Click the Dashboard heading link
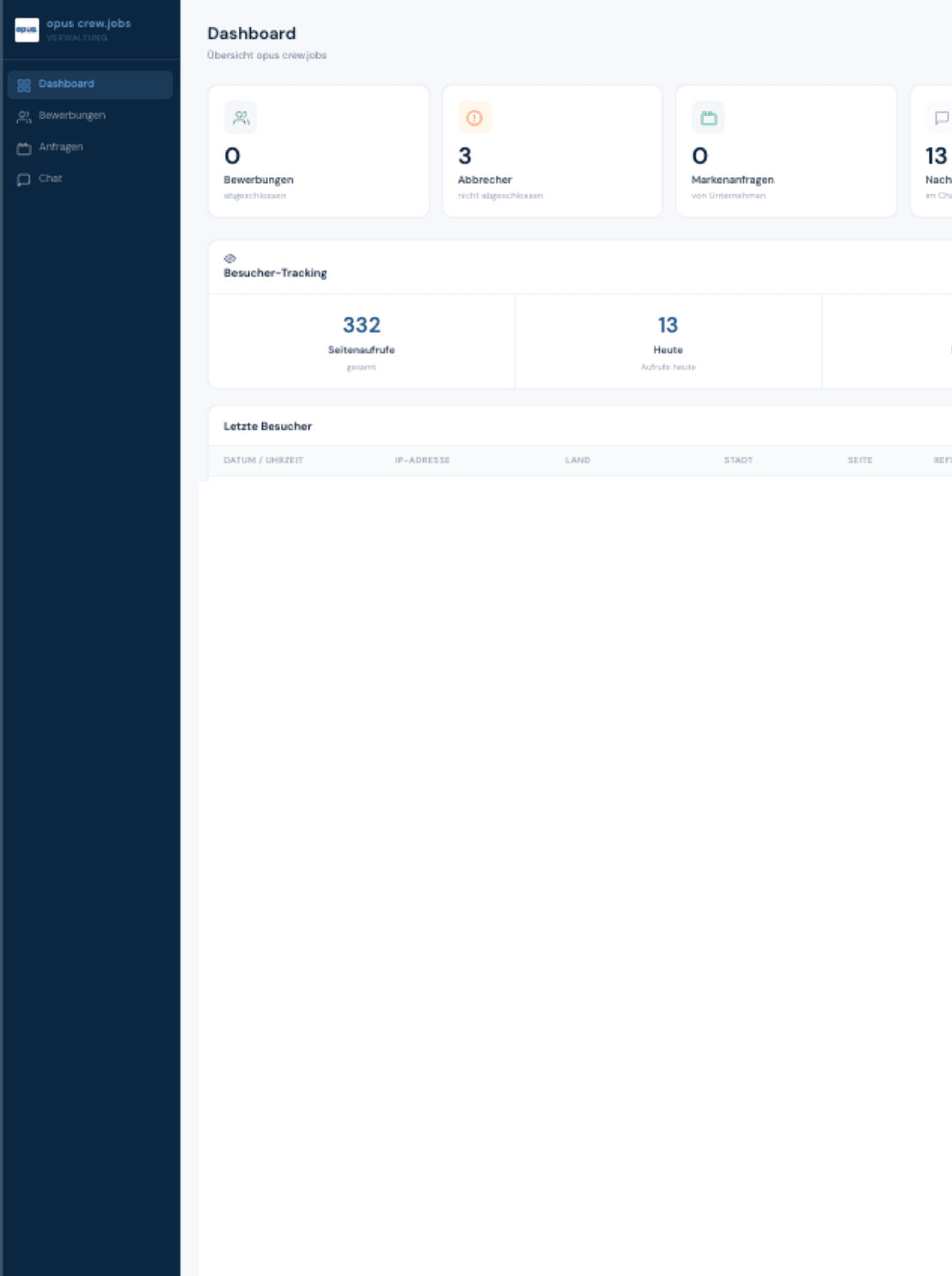Image resolution: width=952 pixels, height=1276 pixels. pos(251,34)
